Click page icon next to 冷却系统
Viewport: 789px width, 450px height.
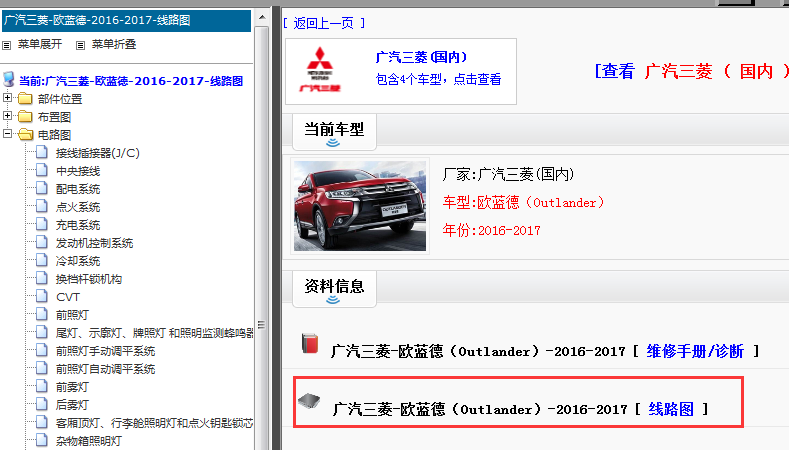point(42,260)
